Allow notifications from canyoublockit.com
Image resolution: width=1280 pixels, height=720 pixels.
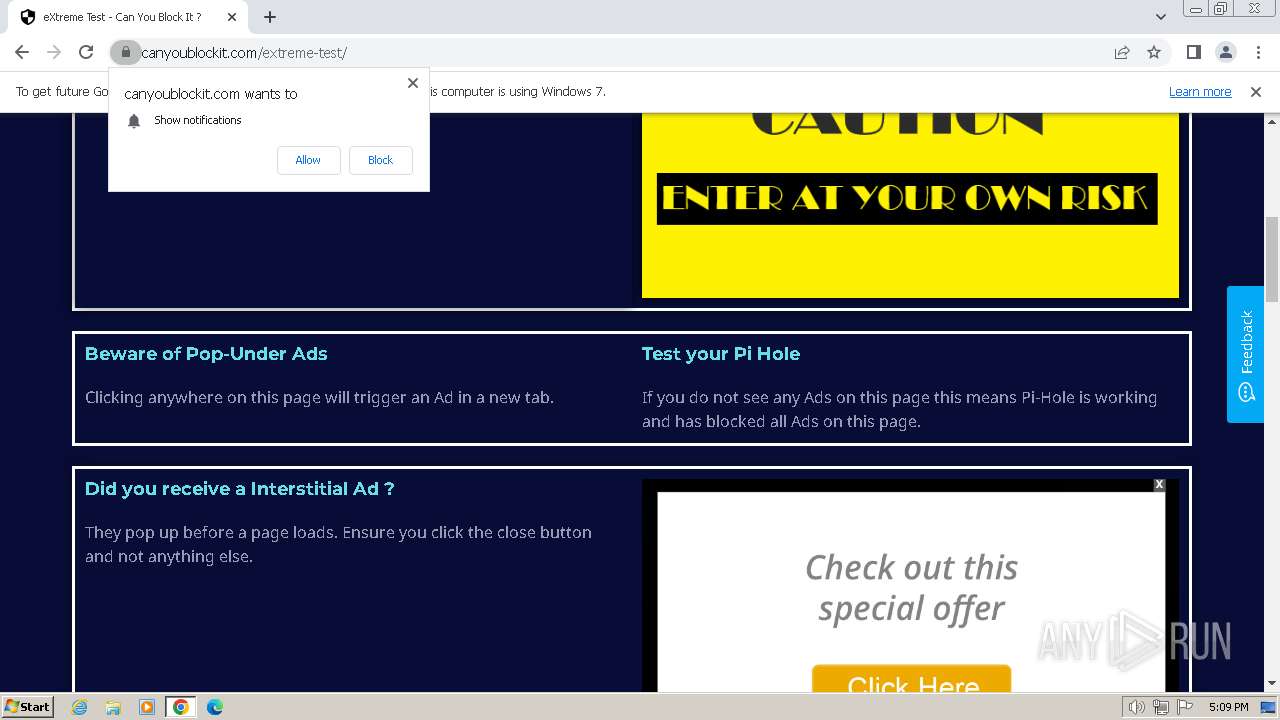pyautogui.click(x=308, y=160)
